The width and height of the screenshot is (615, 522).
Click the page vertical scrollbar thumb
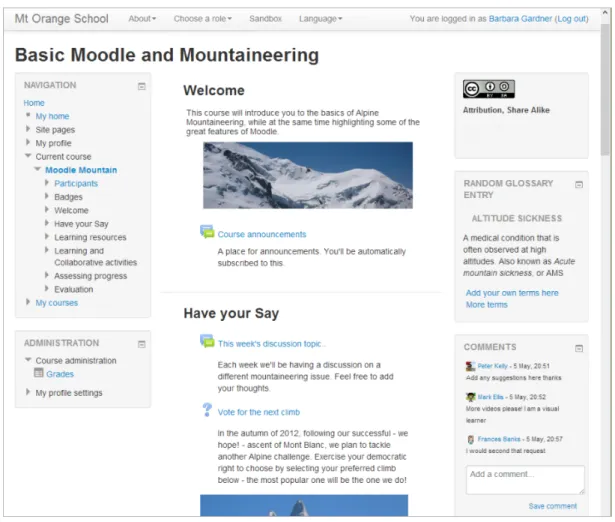(x=606, y=89)
